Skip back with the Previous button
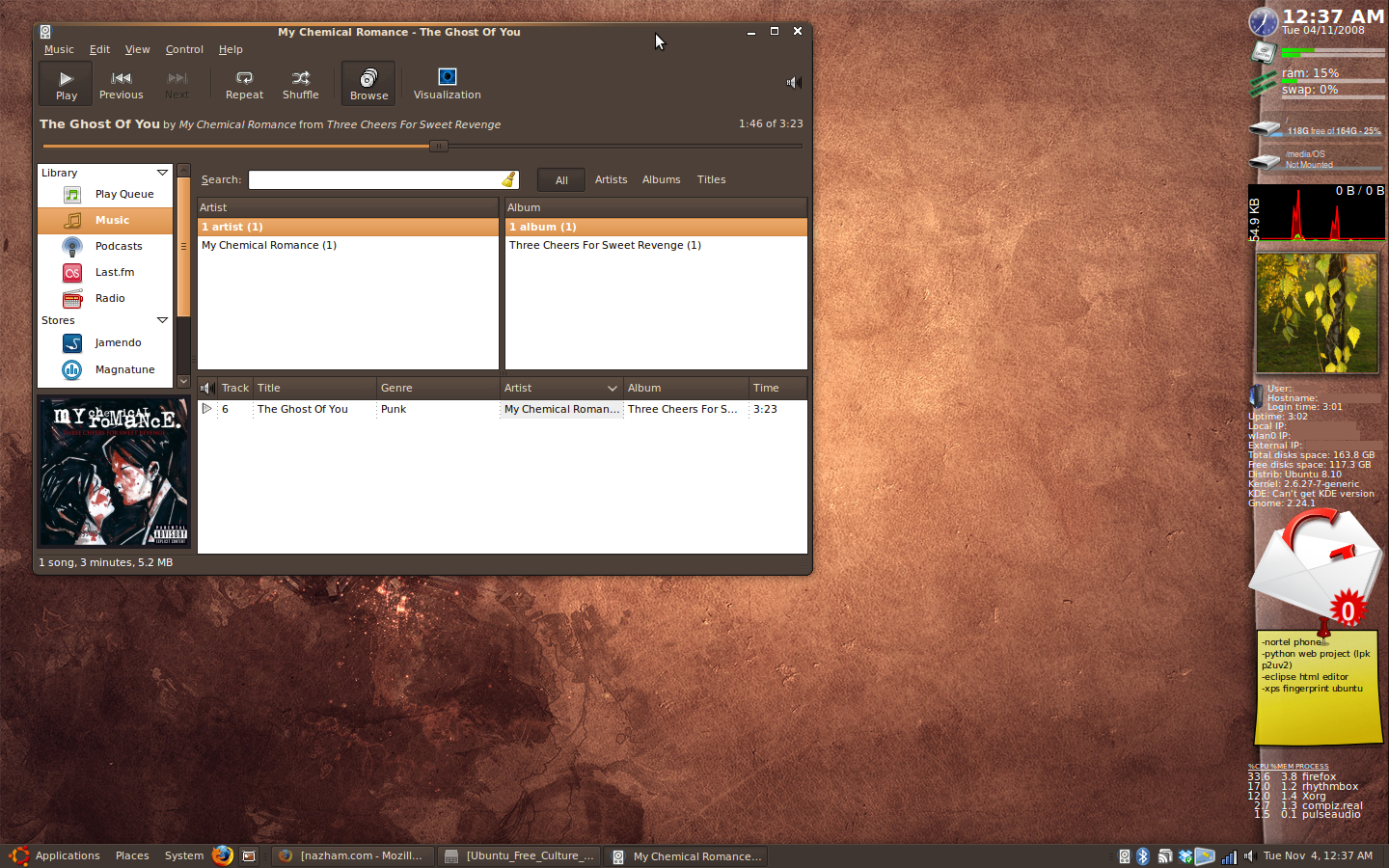Screen dimensions: 1389x868 pos(121,84)
